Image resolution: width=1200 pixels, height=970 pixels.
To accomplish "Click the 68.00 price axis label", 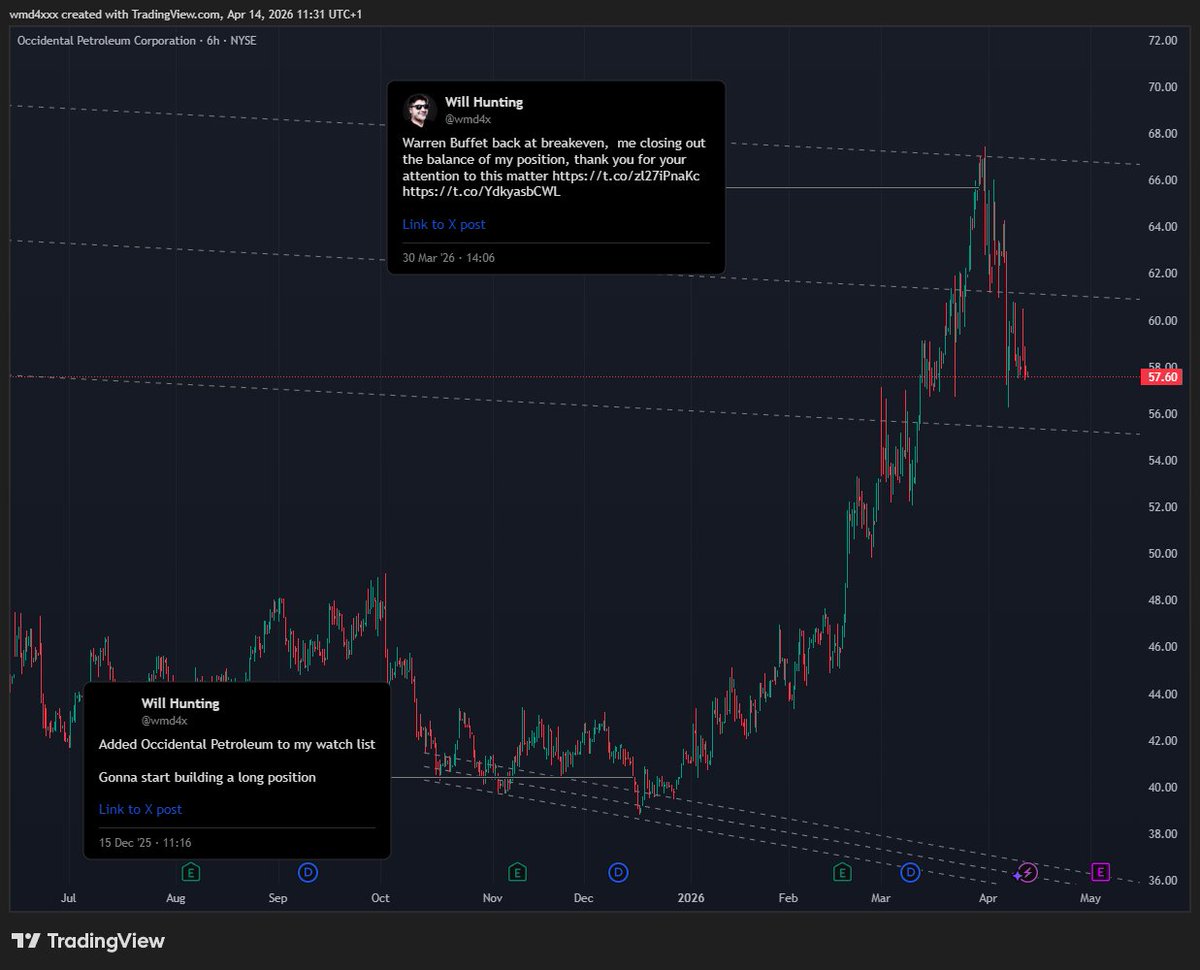I will pyautogui.click(x=1162, y=134).
